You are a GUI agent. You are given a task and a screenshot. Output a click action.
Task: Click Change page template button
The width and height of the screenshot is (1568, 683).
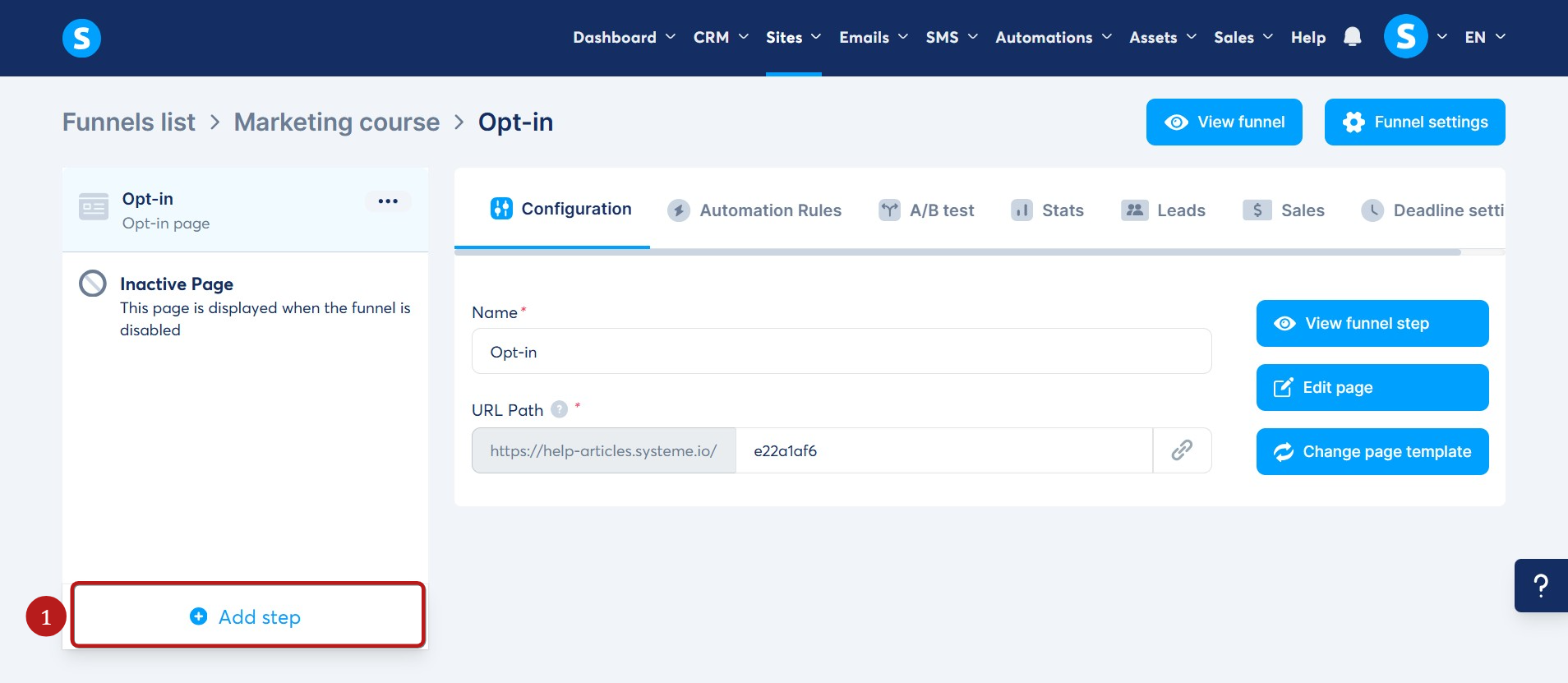click(x=1372, y=451)
